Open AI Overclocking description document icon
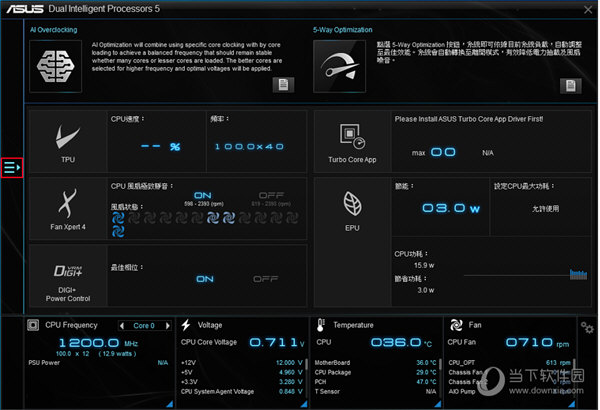Image resolution: width=600 pixels, height=410 pixels. click(283, 85)
